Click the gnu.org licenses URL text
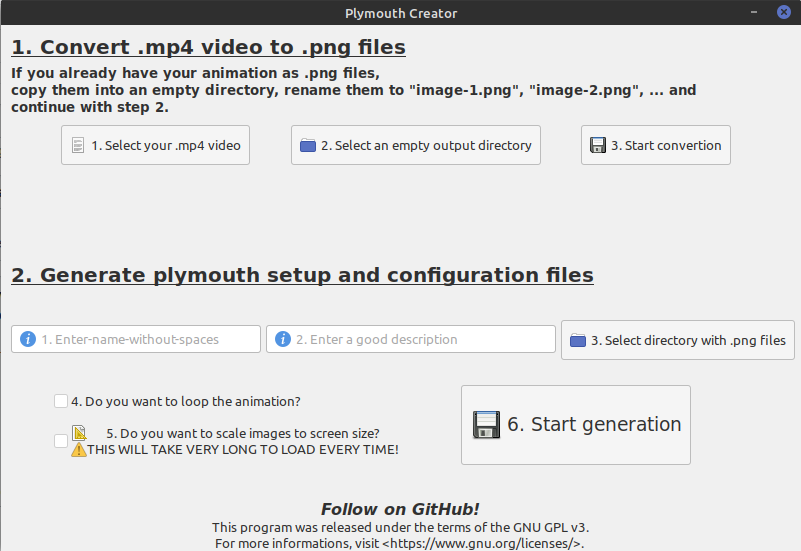Image resolution: width=801 pixels, height=551 pixels. pyautogui.click(x=481, y=543)
